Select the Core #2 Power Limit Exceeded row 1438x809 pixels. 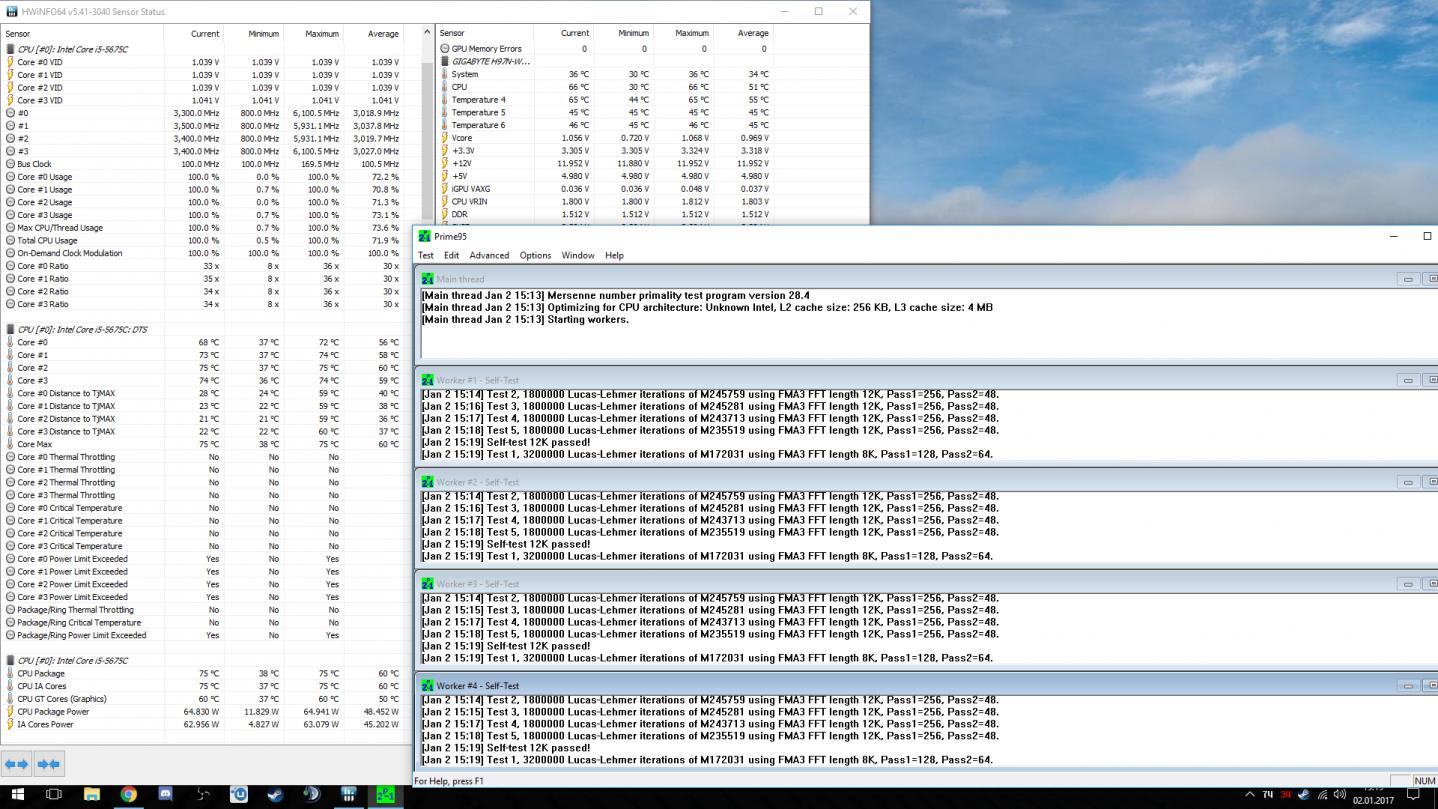pos(203,584)
